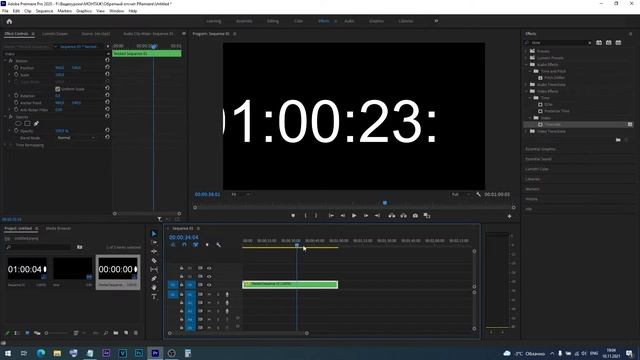Create ellipse mask under Opacity
The height and width of the screenshot is (360, 640).
pos(18,123)
